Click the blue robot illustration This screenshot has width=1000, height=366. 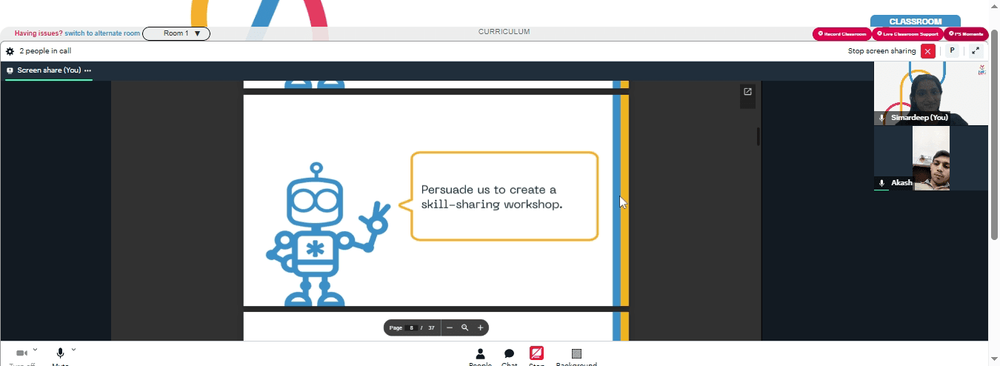(328, 234)
